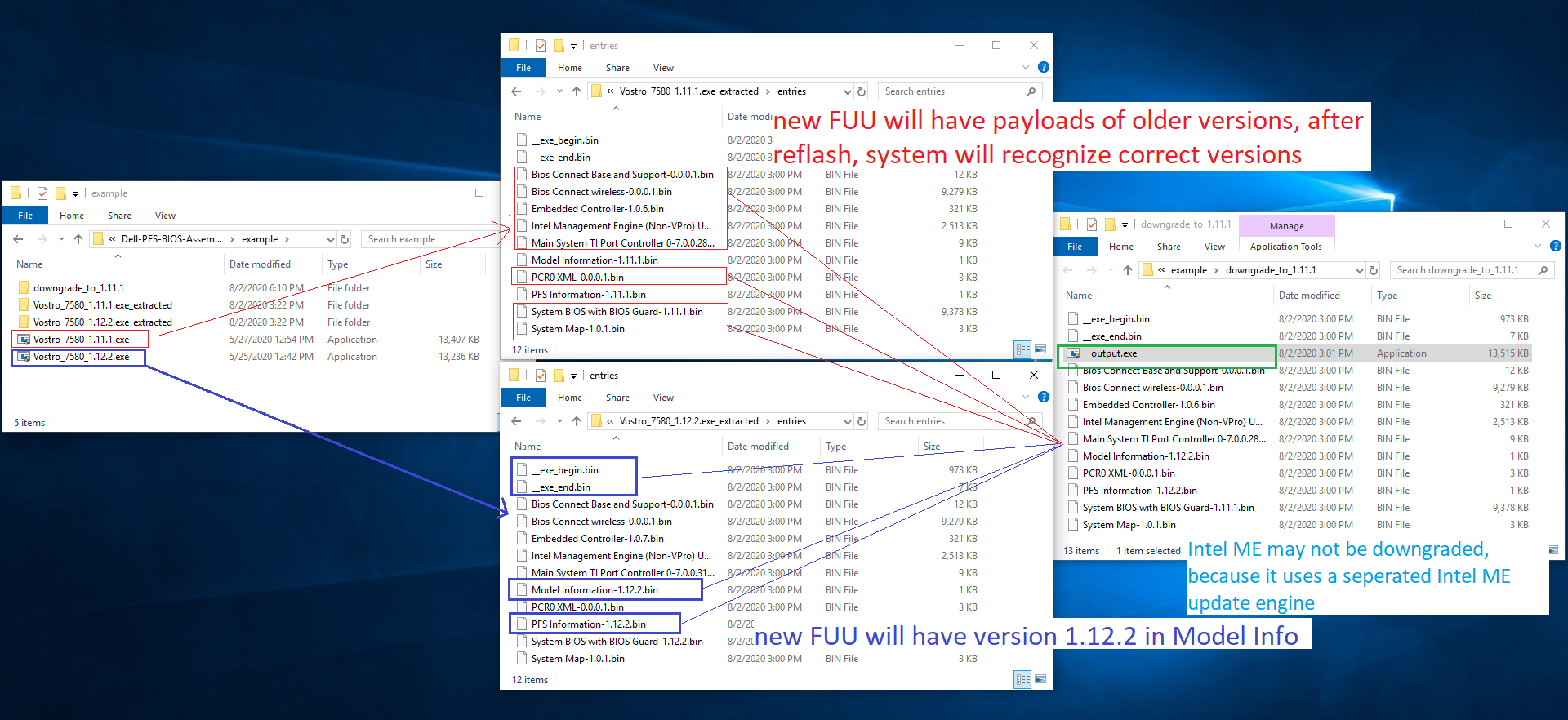Viewport: 1568px width, 720px height.
Task: Refresh the example window address bar
Action: [345, 239]
